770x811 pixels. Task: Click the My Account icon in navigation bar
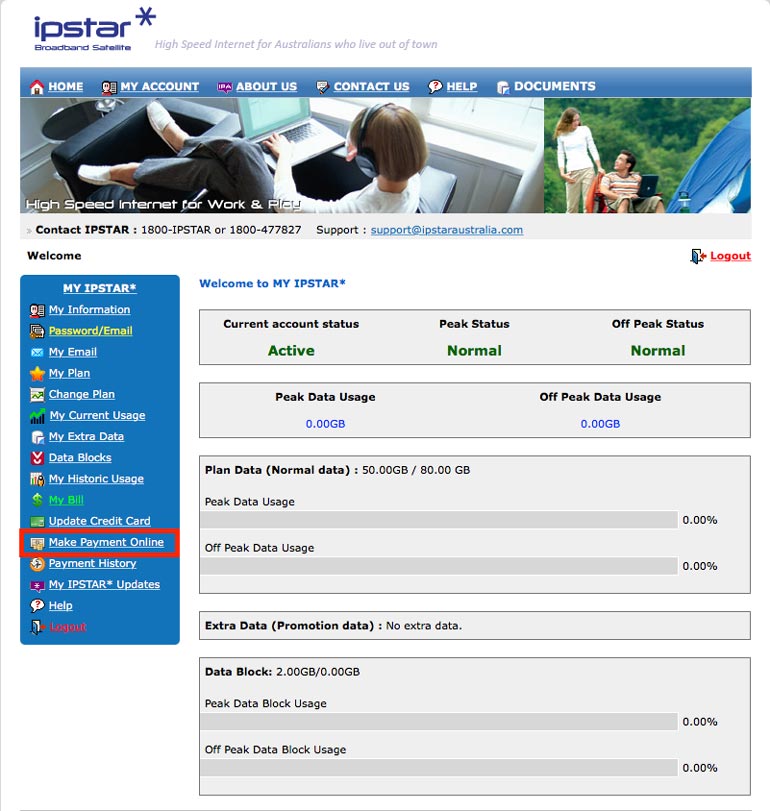pos(109,87)
